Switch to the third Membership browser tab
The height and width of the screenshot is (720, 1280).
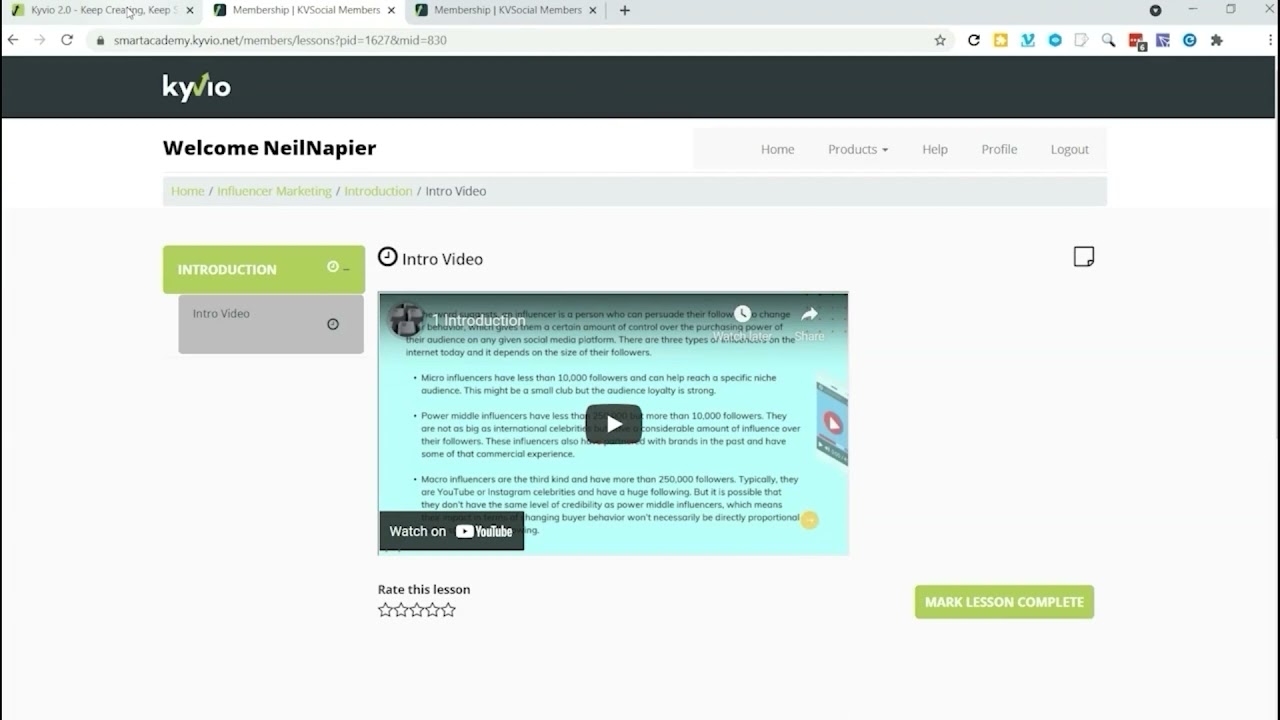click(506, 11)
